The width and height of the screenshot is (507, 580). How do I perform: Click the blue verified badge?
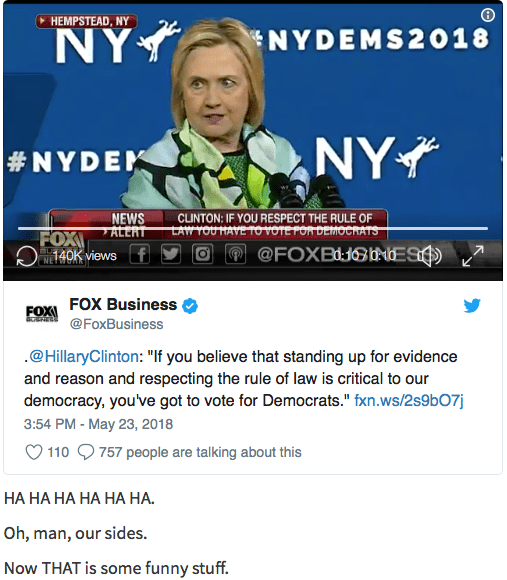[x=190, y=306]
